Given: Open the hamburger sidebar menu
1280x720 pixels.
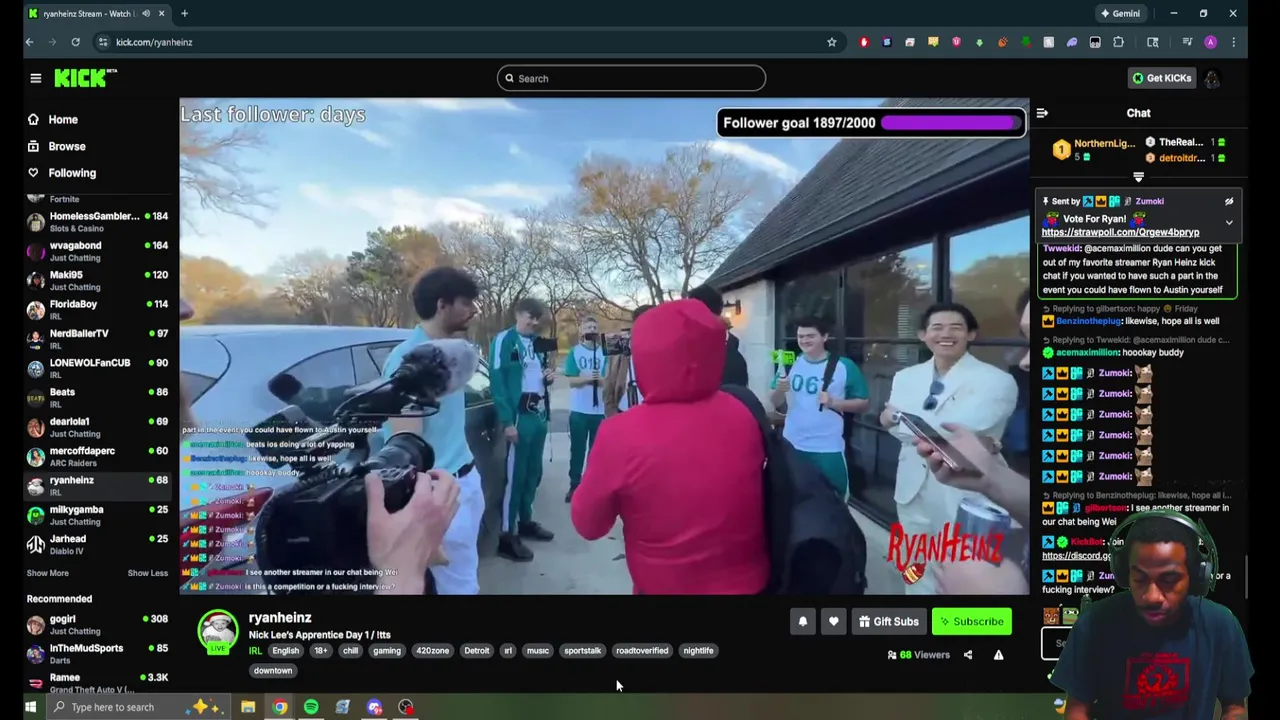Looking at the screenshot, I should click(35, 78).
